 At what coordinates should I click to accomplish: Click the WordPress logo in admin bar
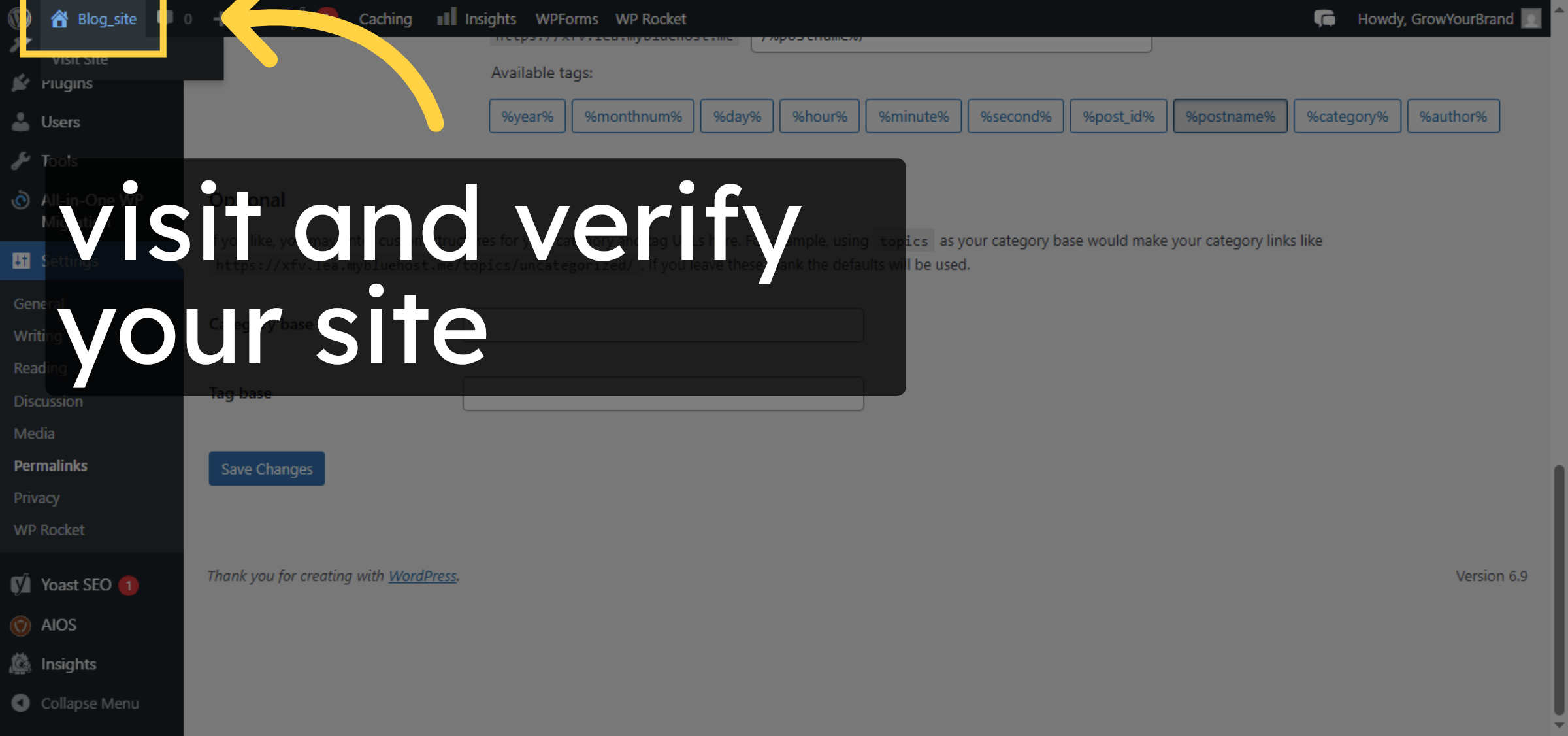[18, 18]
